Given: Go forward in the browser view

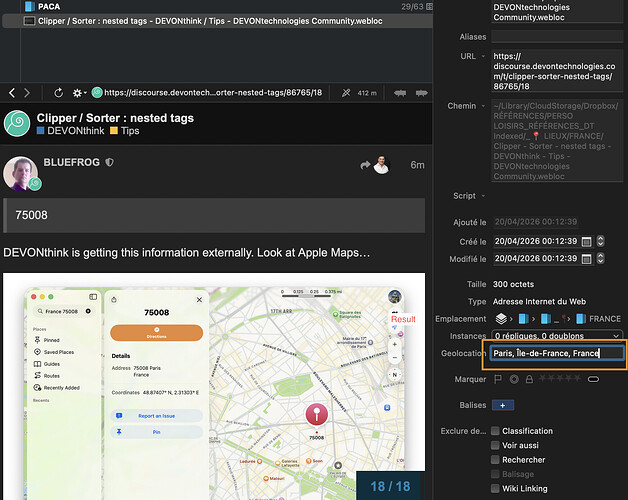Looking at the screenshot, I should coord(27,93).
